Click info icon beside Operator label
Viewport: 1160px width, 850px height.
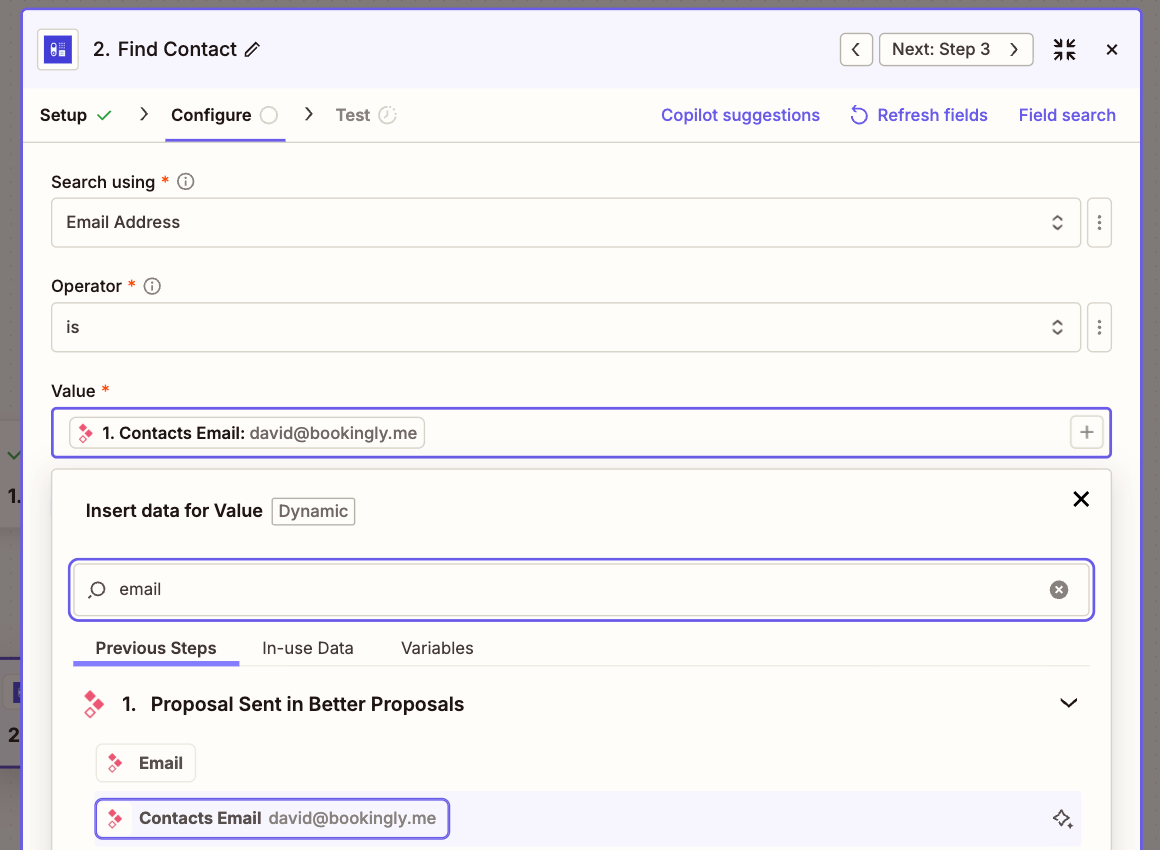(152, 286)
